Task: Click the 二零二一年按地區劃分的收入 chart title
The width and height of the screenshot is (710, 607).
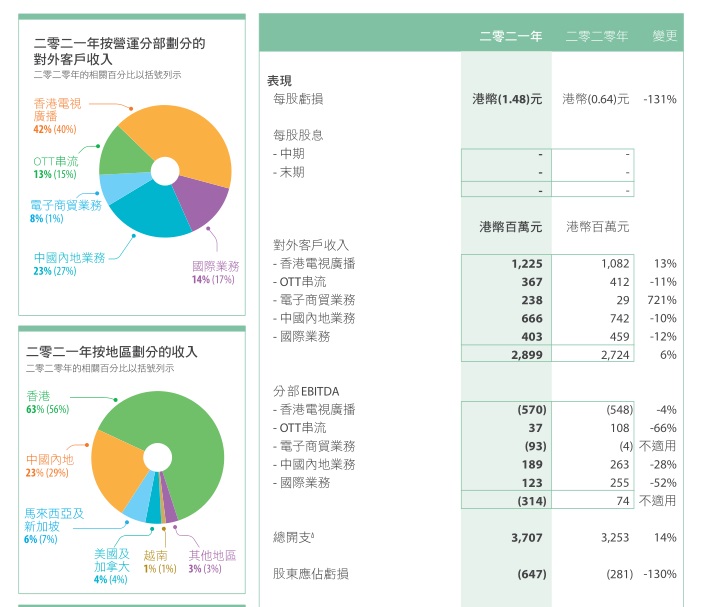Action: tap(112, 352)
